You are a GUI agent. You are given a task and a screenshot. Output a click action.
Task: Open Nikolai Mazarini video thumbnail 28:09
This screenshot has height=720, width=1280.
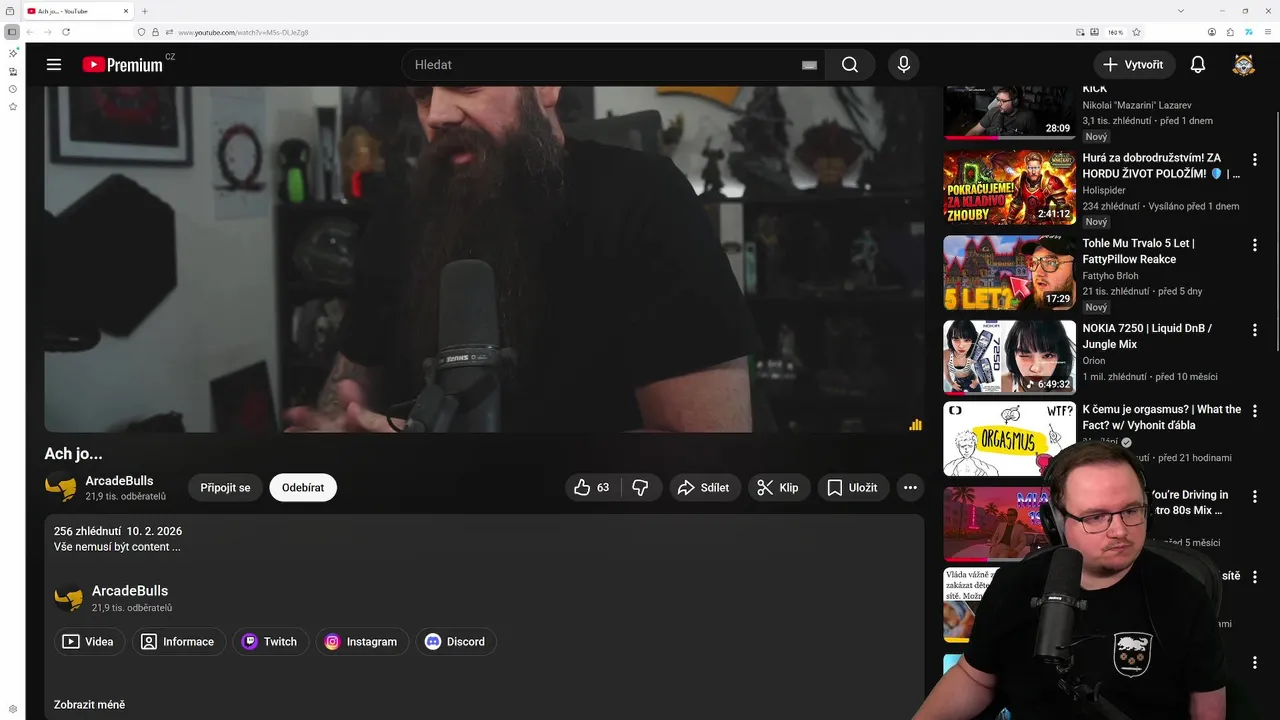[1010, 112]
